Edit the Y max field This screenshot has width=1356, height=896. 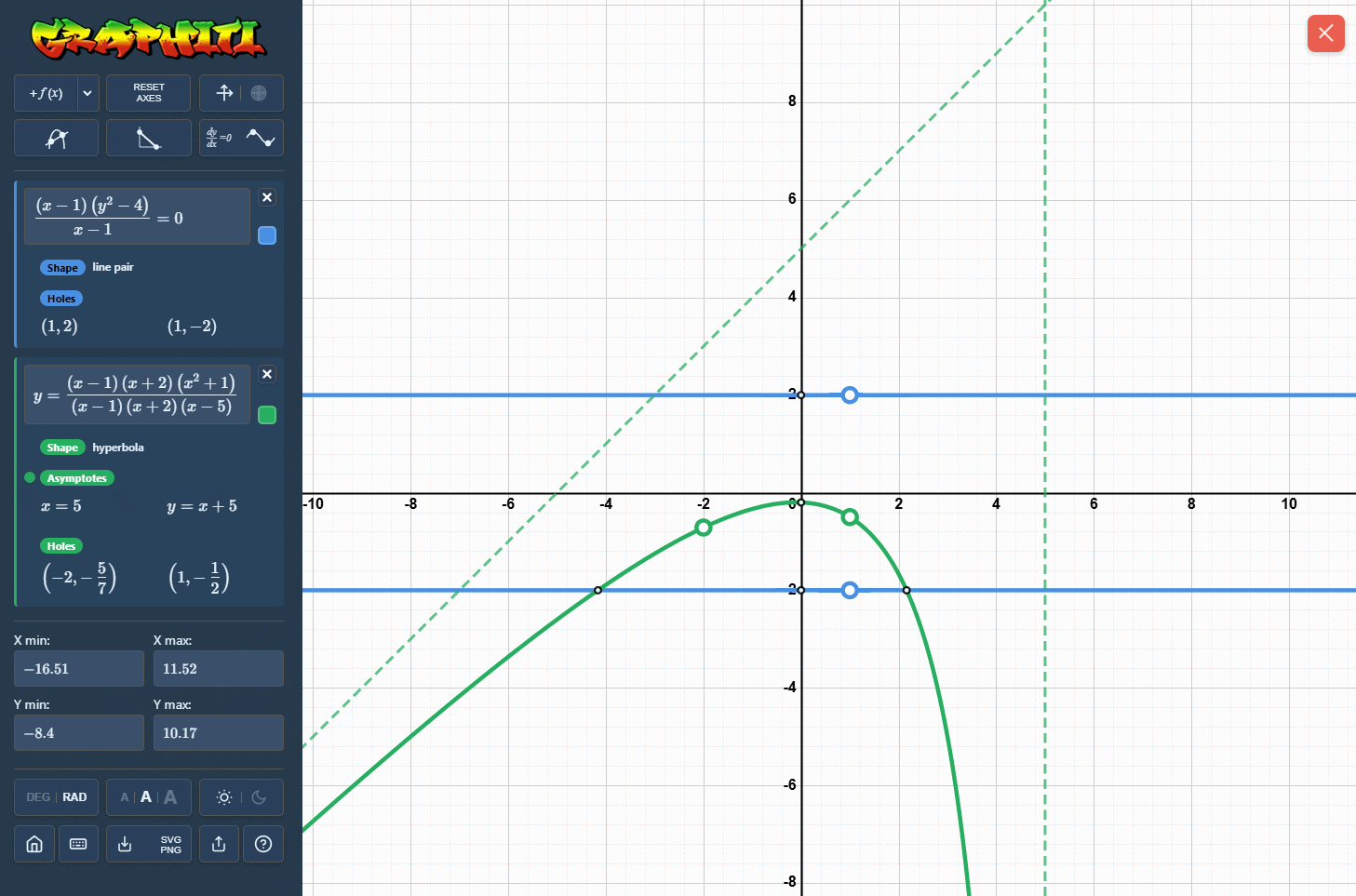click(x=219, y=733)
